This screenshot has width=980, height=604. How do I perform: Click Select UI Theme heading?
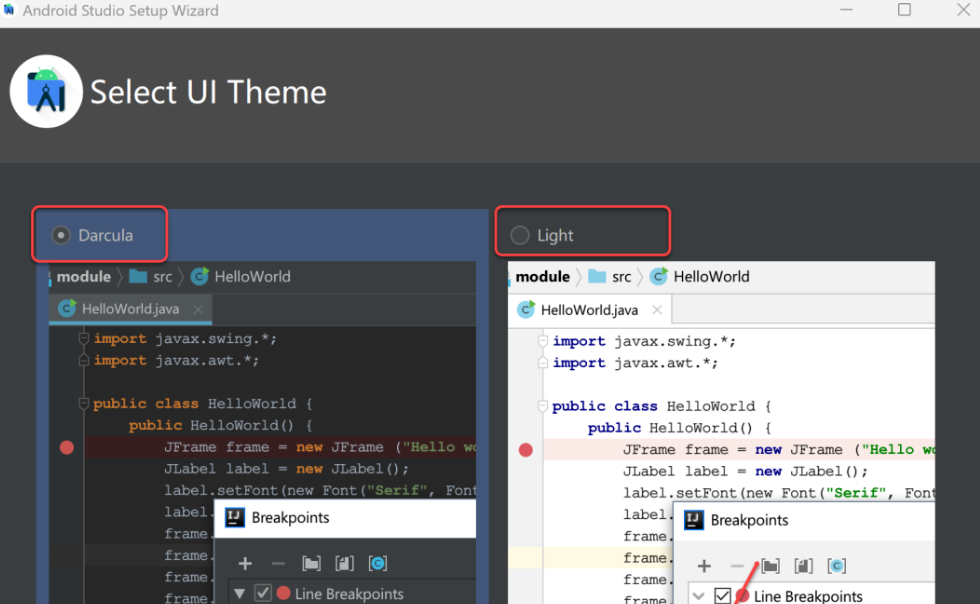pyautogui.click(x=208, y=93)
